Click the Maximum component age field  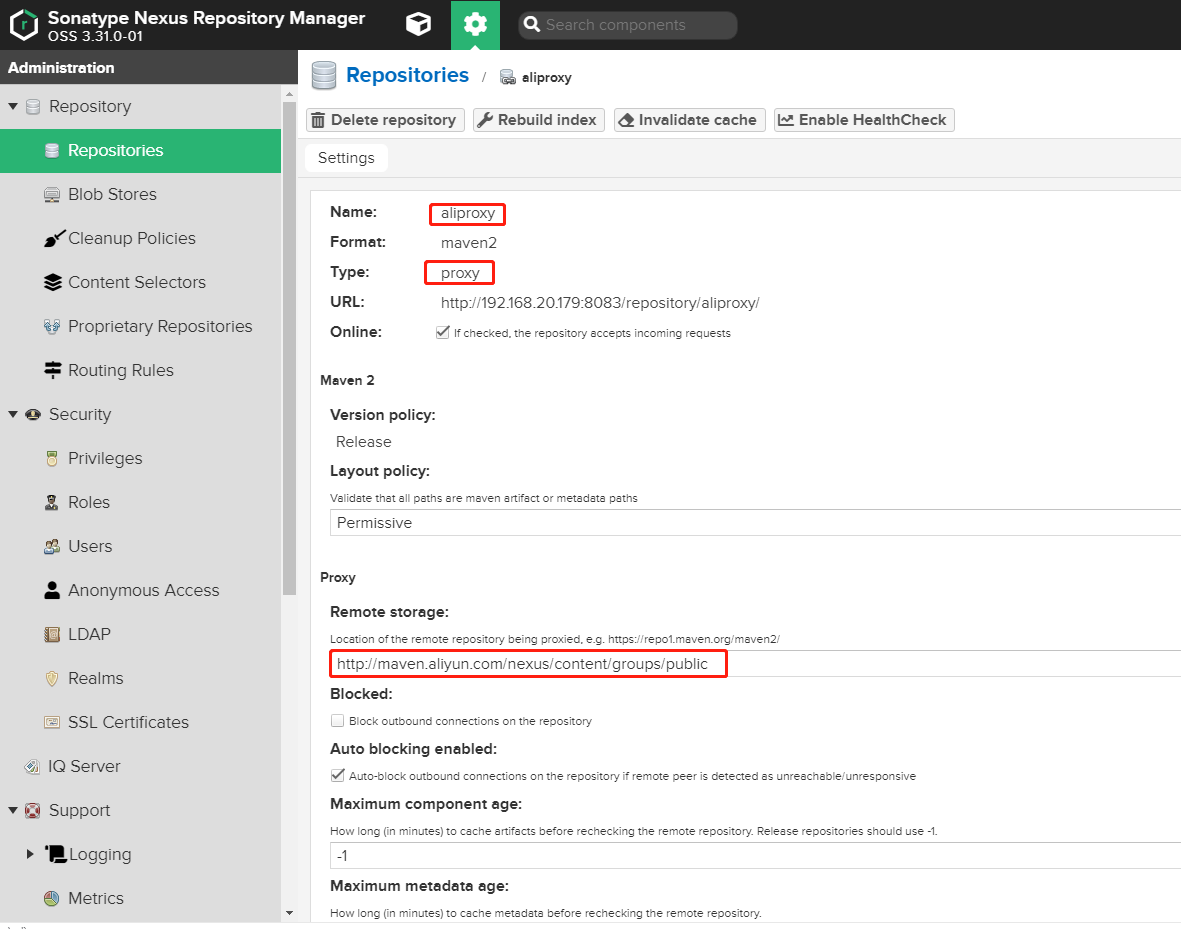point(755,855)
